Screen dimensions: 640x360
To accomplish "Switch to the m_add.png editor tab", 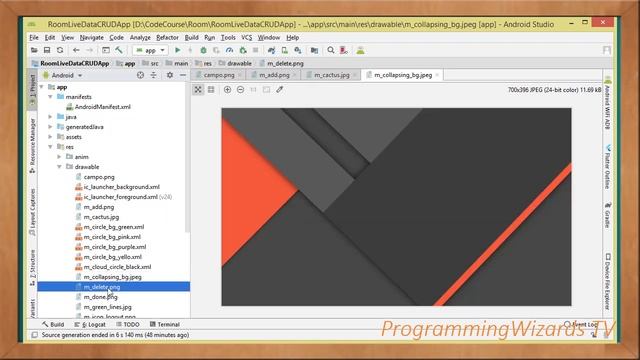I will (x=274, y=75).
